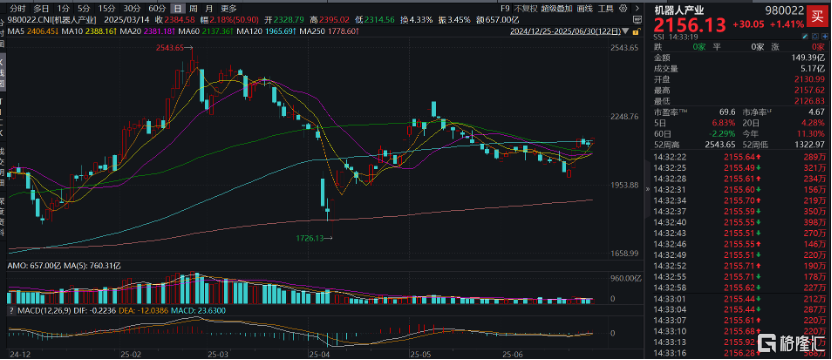Click the 25-03 date axis label
This screenshot has height=360, width=832.
point(217,353)
